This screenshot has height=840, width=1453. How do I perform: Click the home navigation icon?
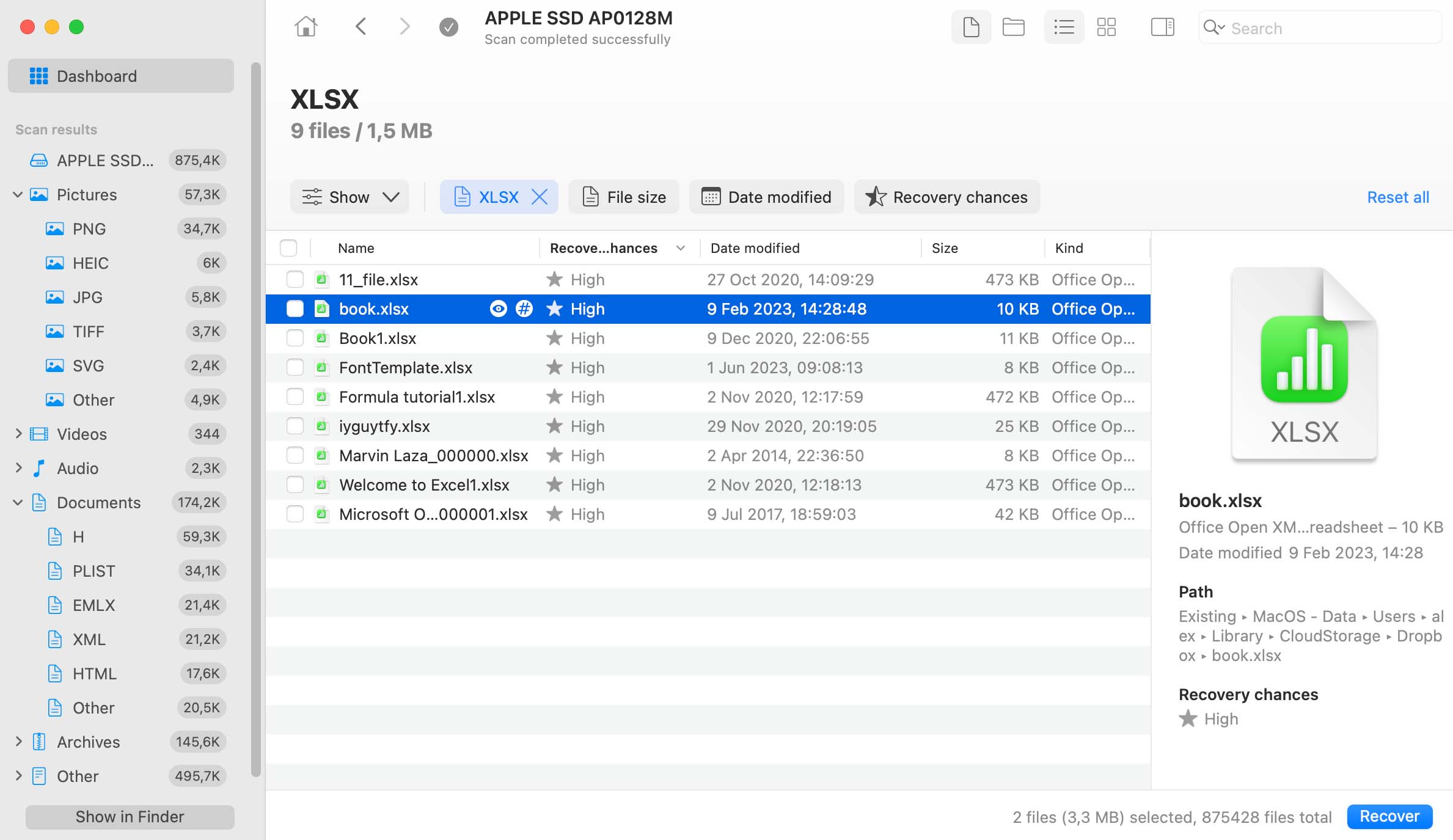[306, 27]
